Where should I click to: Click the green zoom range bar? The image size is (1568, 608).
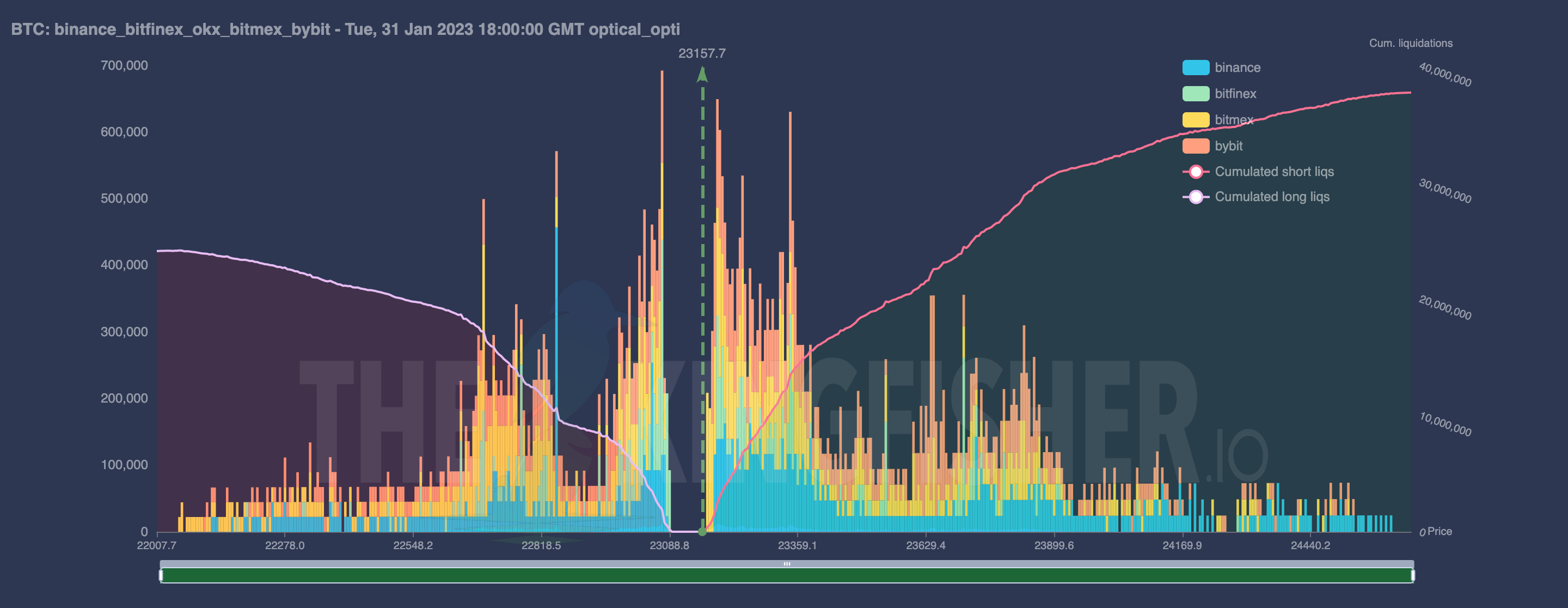coord(786,576)
